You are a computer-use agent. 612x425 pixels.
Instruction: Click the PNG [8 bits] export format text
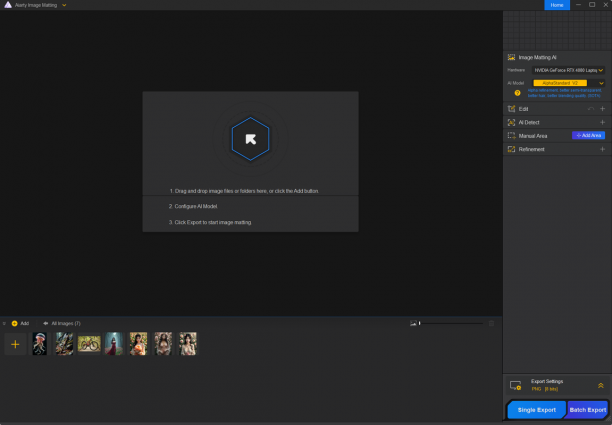pyautogui.click(x=544, y=389)
